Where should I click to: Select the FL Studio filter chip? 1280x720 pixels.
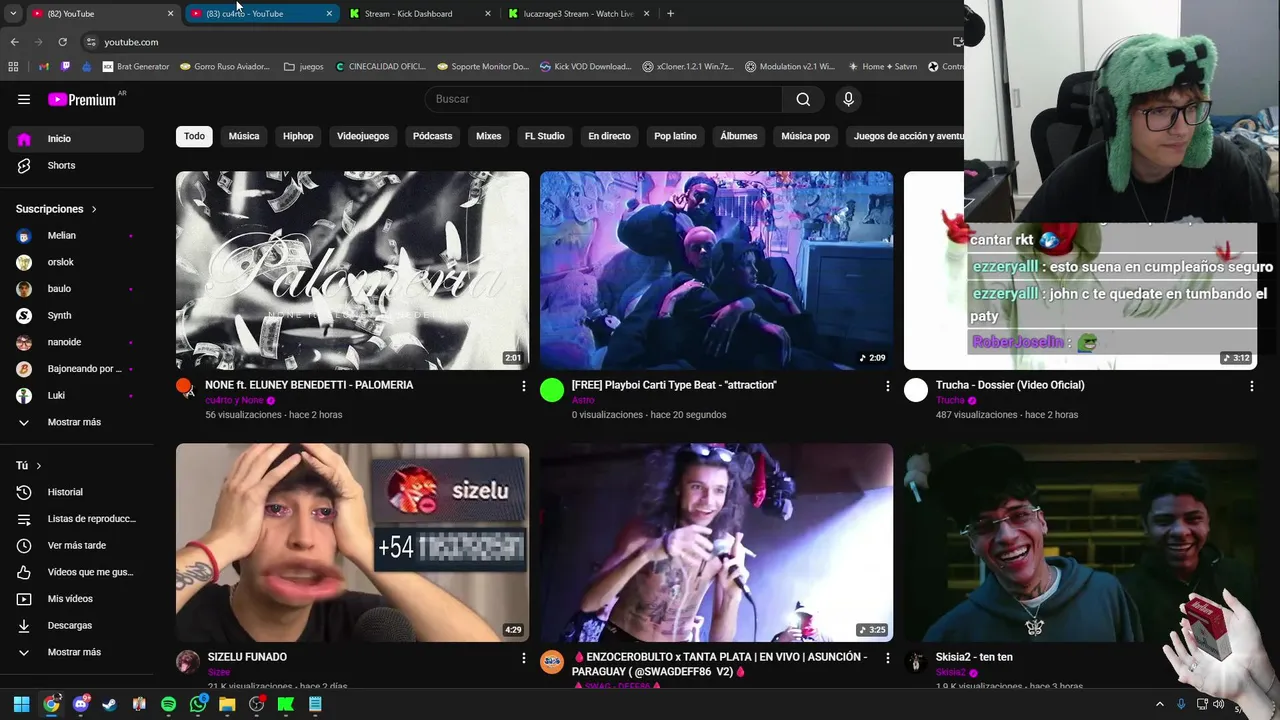(x=545, y=136)
